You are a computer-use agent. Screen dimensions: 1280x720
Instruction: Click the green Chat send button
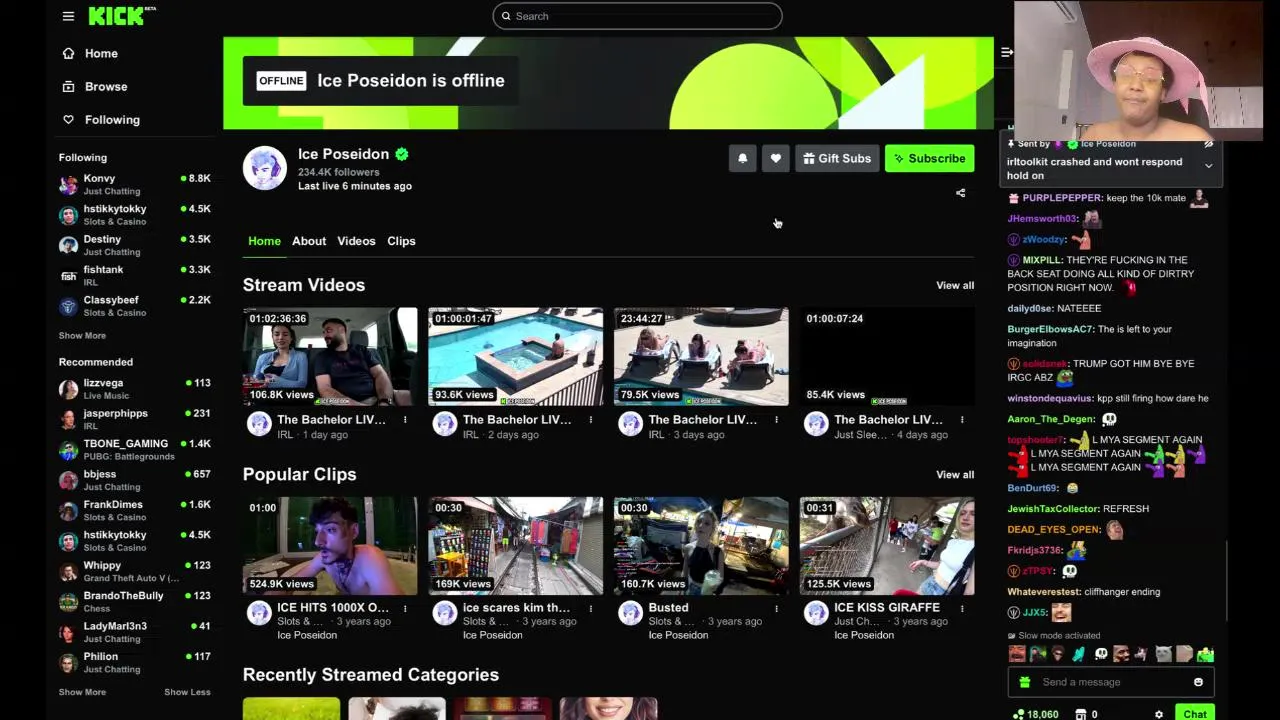coord(1195,713)
